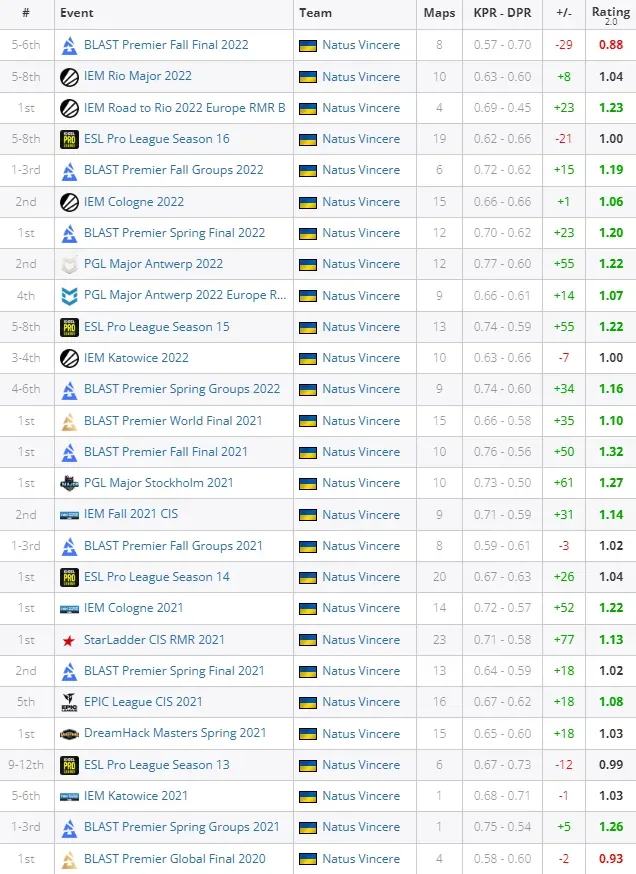Click 0.88 rating for BLAST Fall Final 2022

[x=611, y=45]
